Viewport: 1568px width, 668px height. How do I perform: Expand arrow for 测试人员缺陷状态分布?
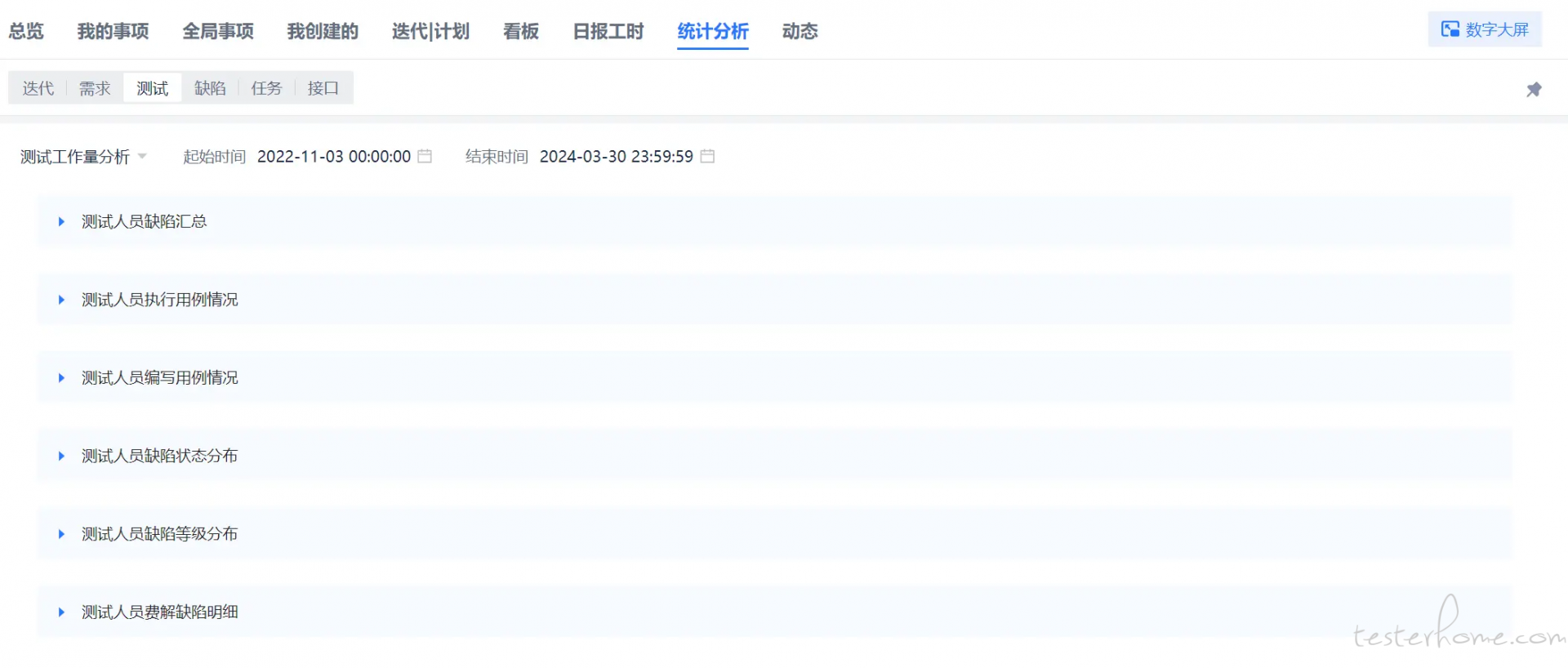point(61,456)
